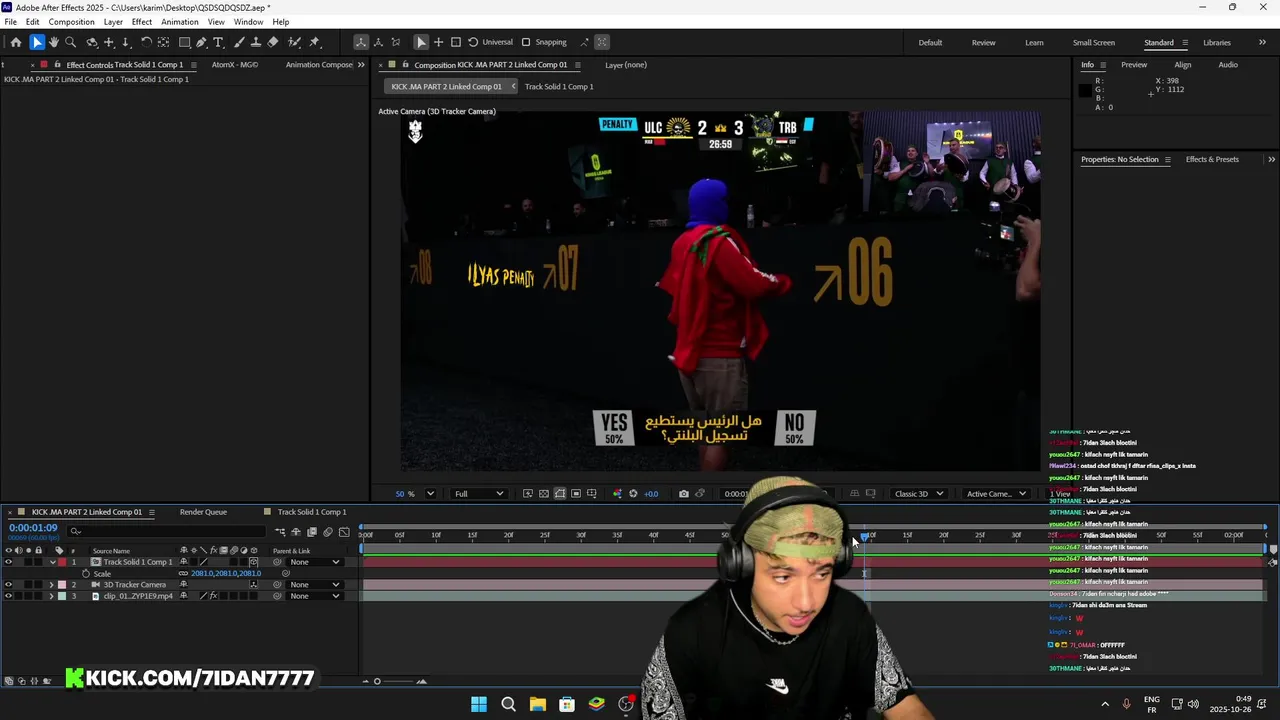Select the Pen tool
This screenshot has width=1280, height=720.
point(201,42)
